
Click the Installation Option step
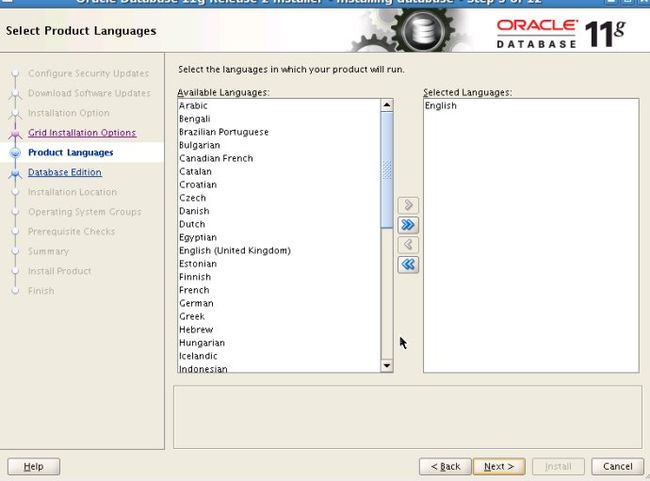click(69, 113)
